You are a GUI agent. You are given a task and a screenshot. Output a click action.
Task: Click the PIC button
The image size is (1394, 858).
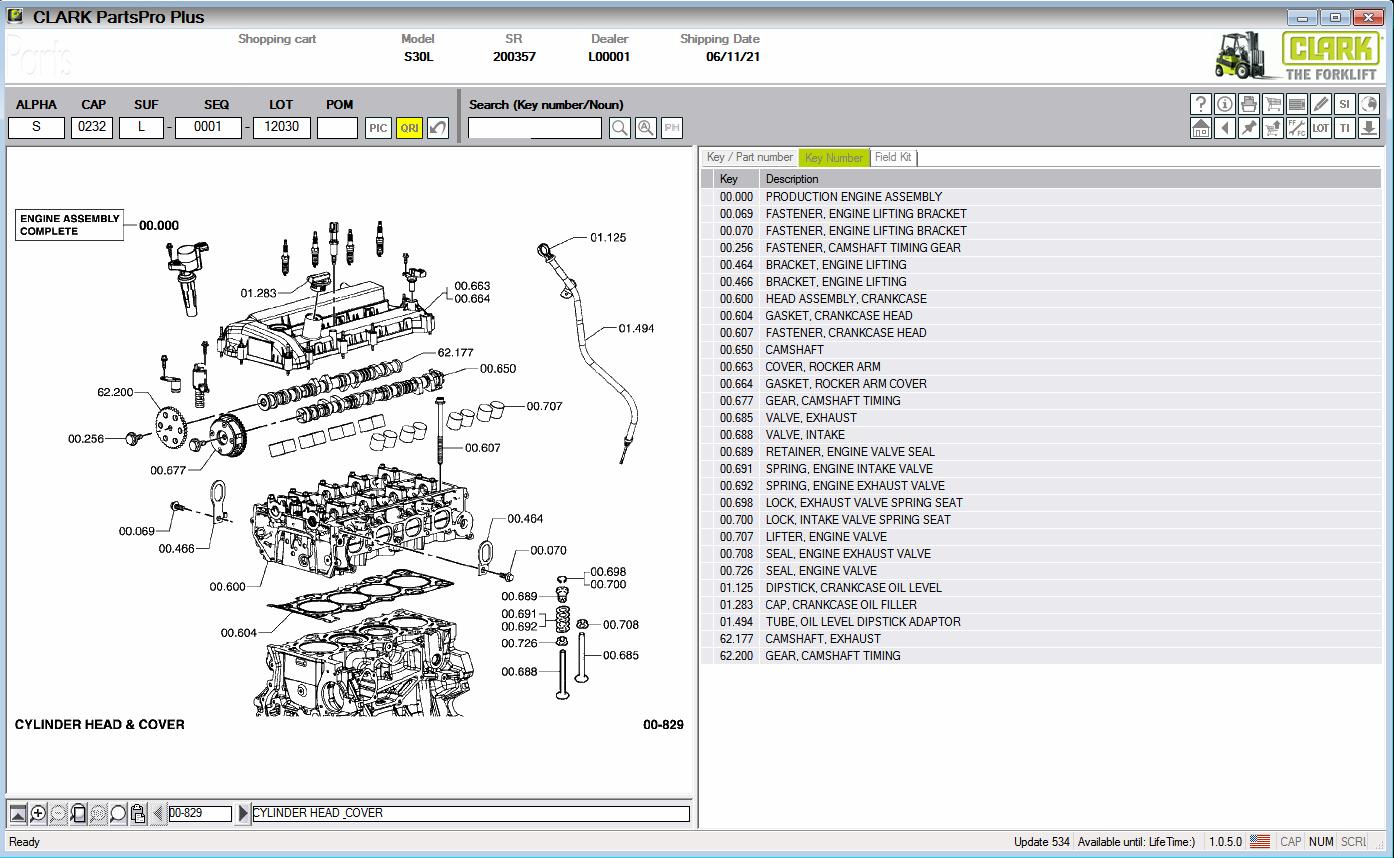(x=378, y=128)
